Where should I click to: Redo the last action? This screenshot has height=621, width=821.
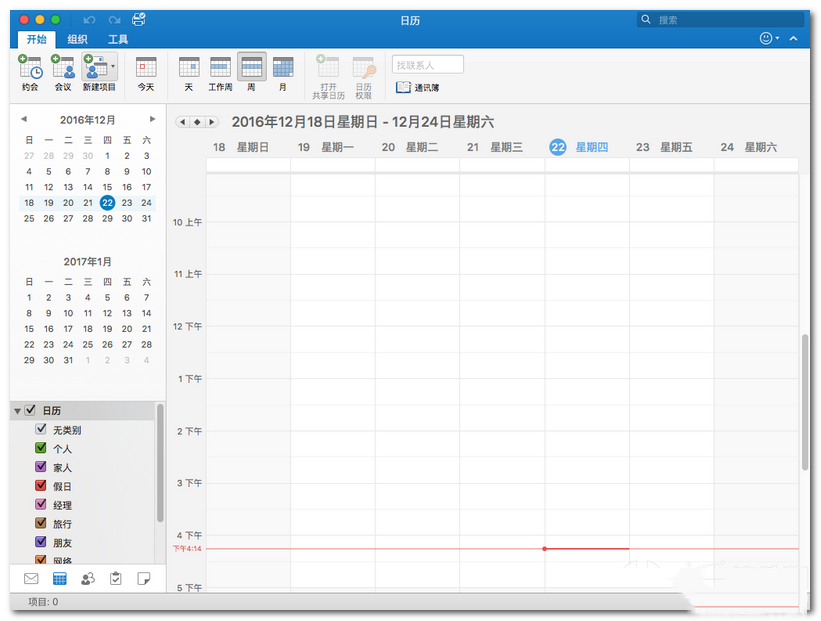click(x=115, y=20)
